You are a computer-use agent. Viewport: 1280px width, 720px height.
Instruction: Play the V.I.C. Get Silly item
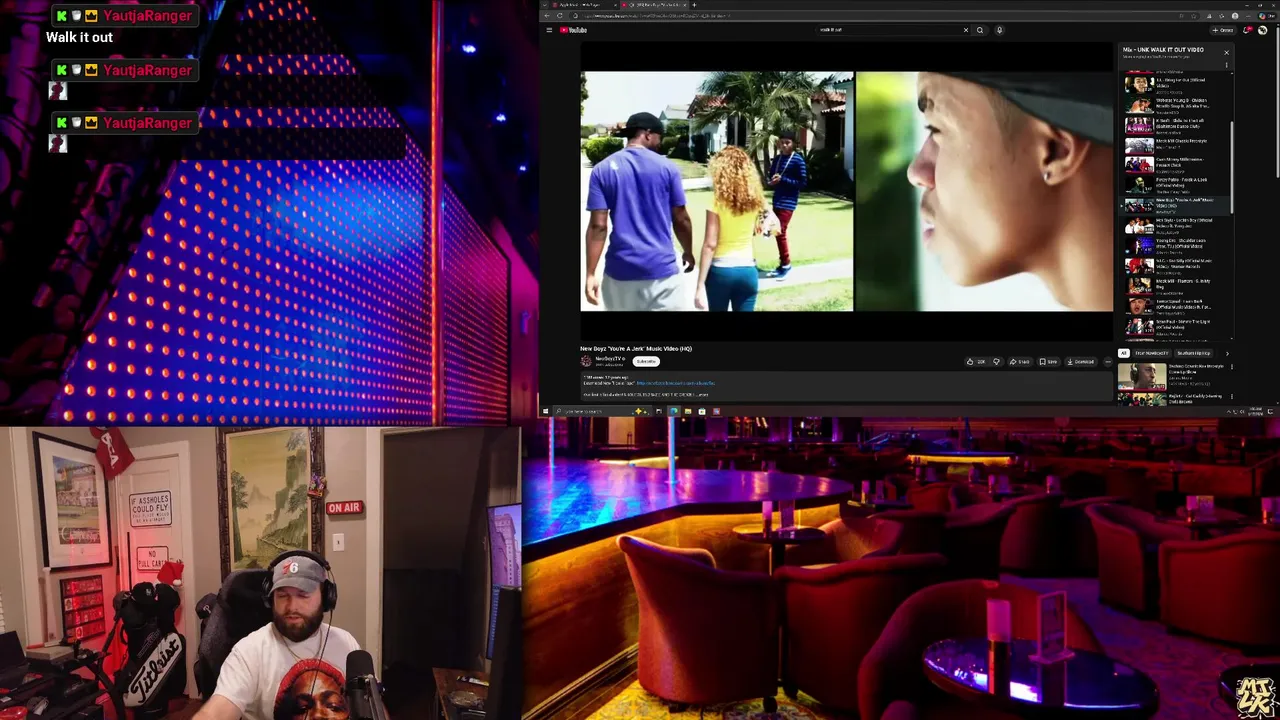1174,266
